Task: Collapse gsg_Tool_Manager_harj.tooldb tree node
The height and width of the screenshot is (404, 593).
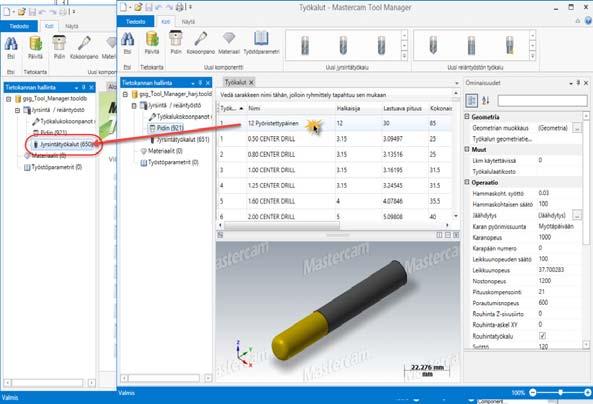Action: 125,94
